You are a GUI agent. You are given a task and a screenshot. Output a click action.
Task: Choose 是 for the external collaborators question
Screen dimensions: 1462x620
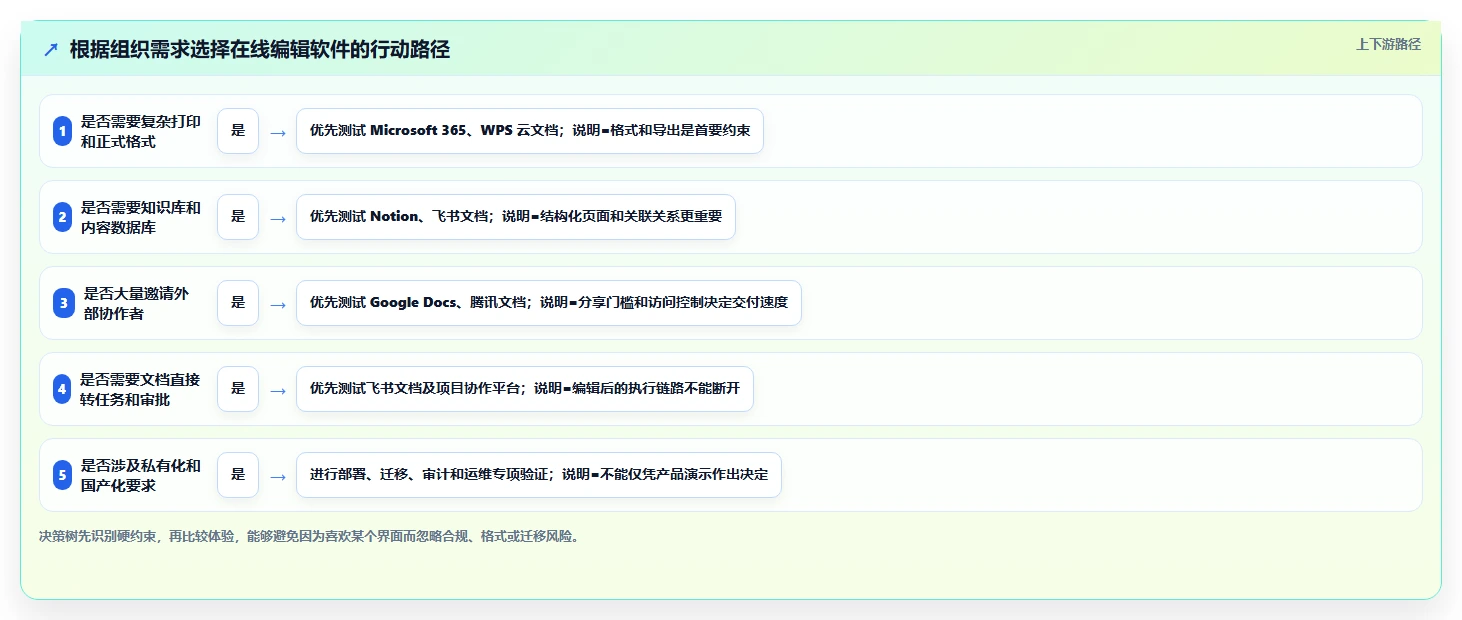[x=238, y=303]
